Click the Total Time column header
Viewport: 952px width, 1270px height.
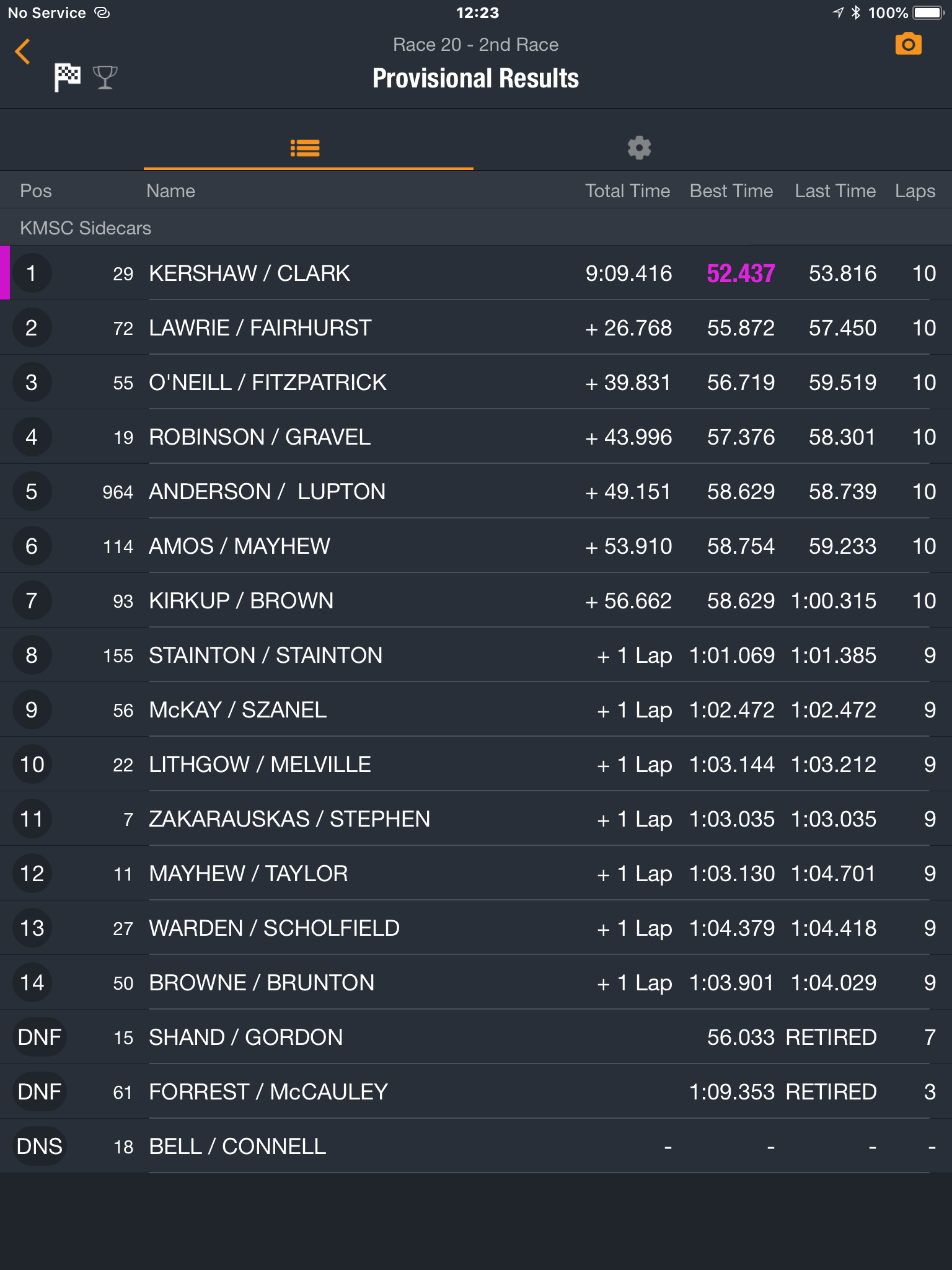627,191
